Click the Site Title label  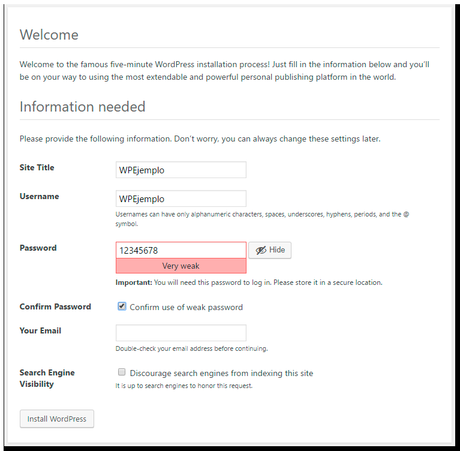pyautogui.click(x=37, y=167)
